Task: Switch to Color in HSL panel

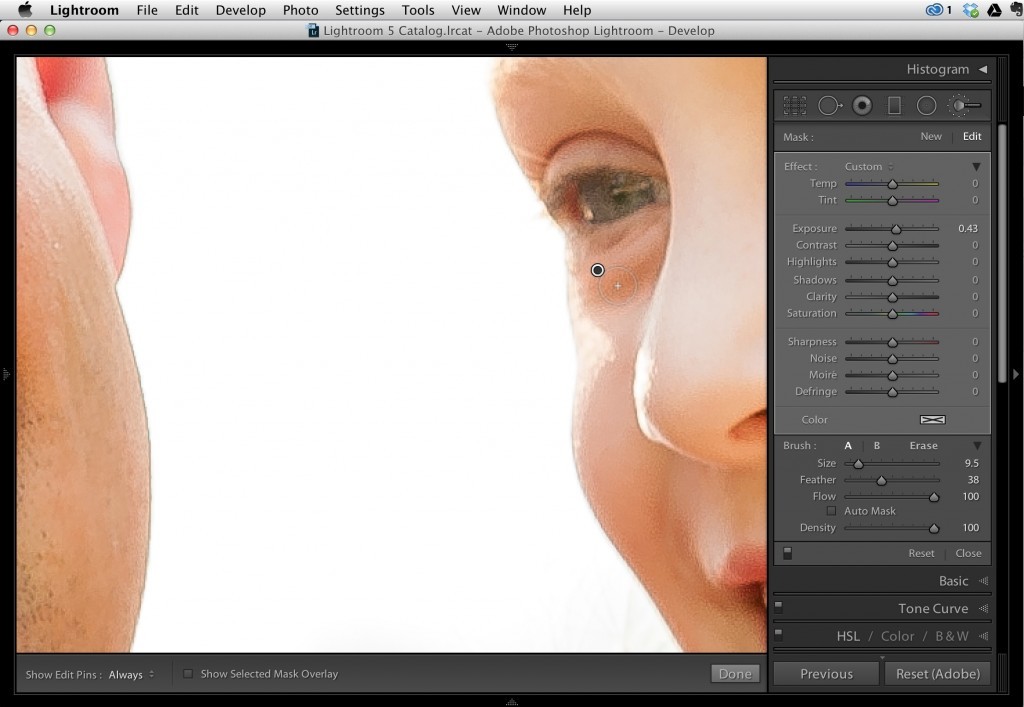Action: point(897,636)
